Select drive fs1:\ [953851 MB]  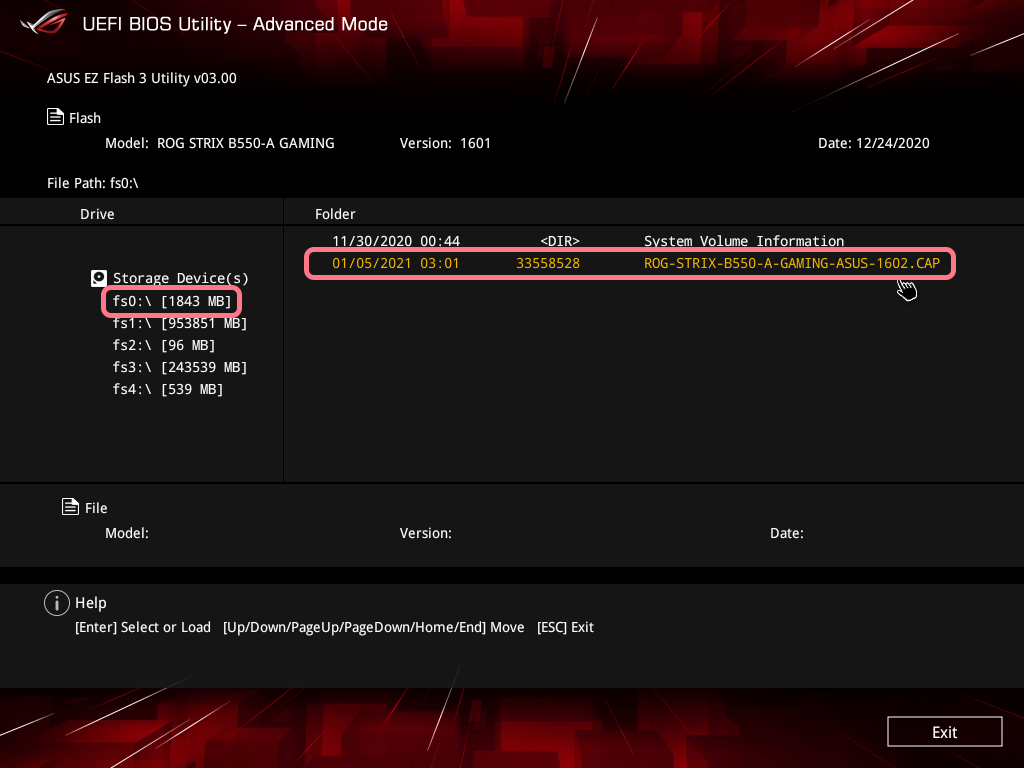180,323
